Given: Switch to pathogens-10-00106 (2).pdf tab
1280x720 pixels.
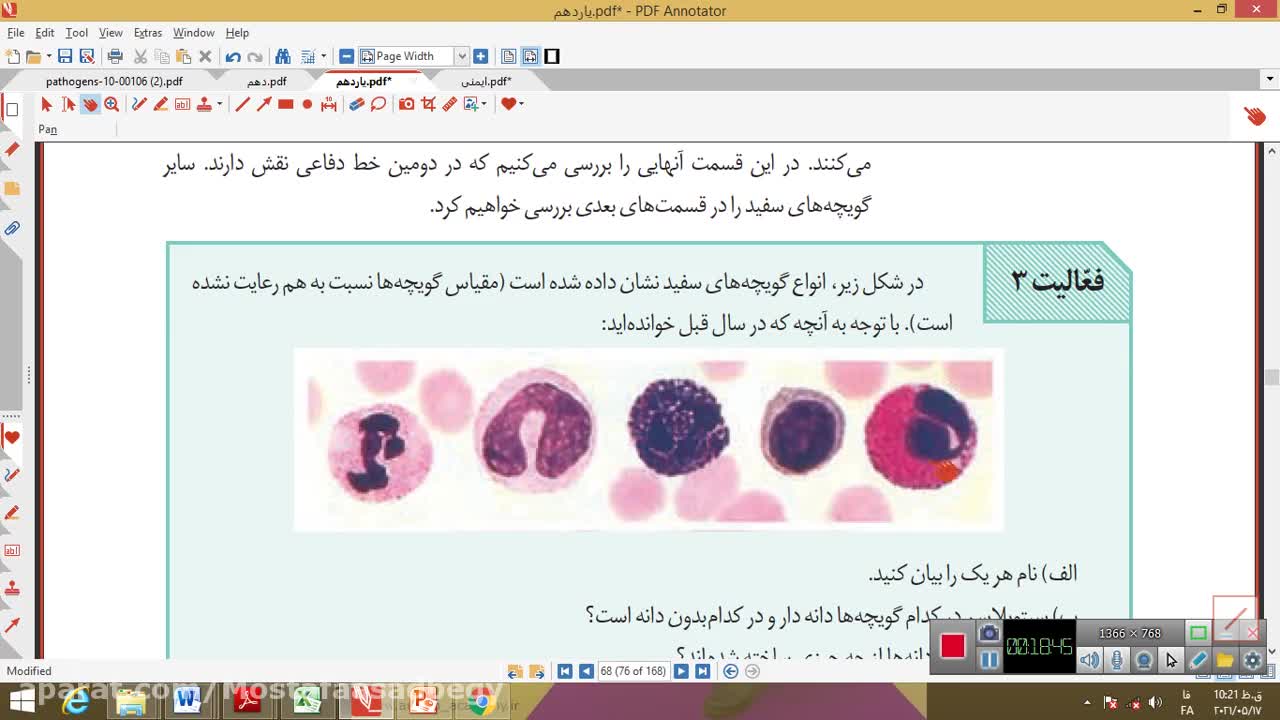Looking at the screenshot, I should 114,81.
